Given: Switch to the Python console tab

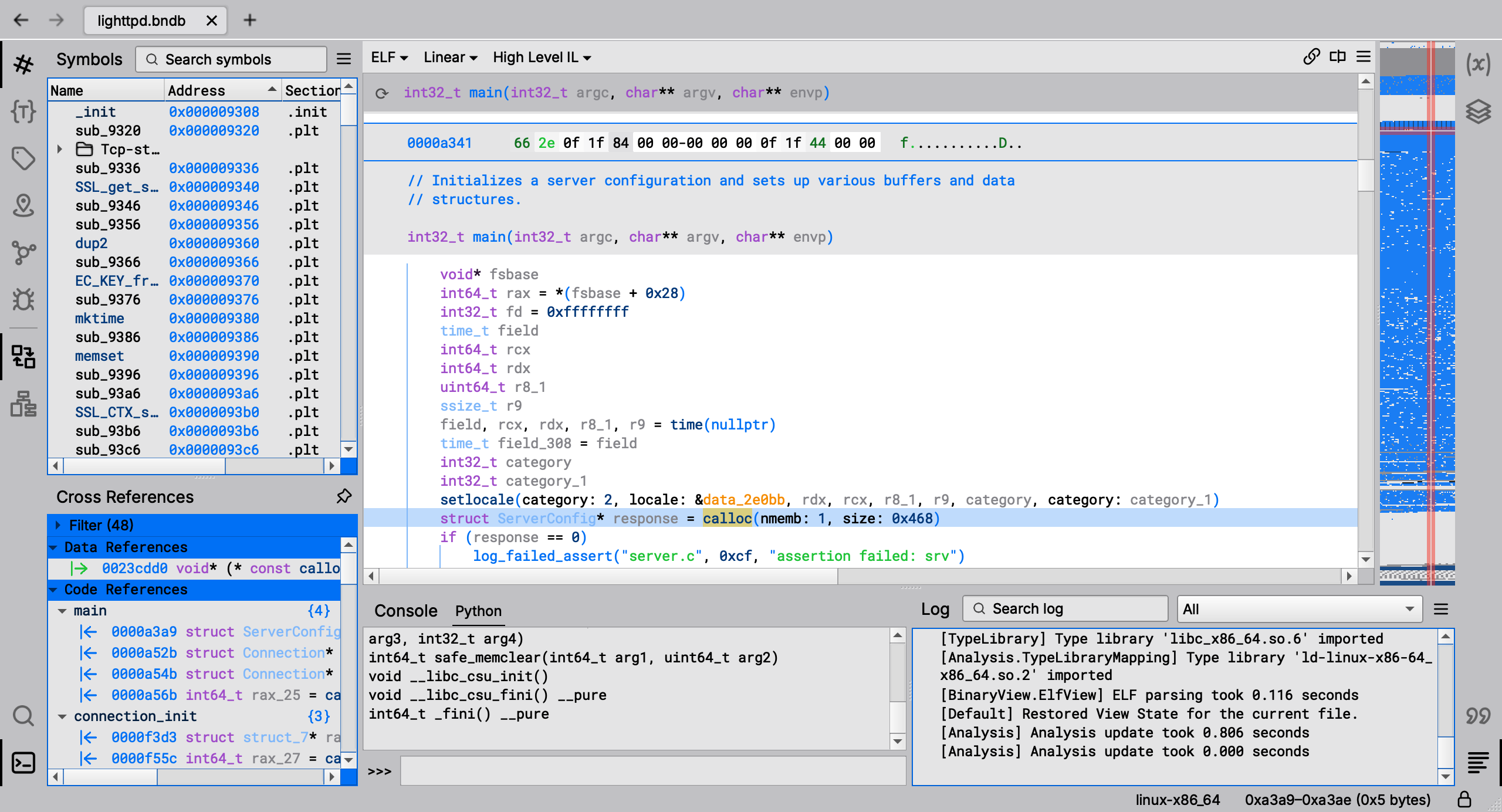Looking at the screenshot, I should (478, 611).
